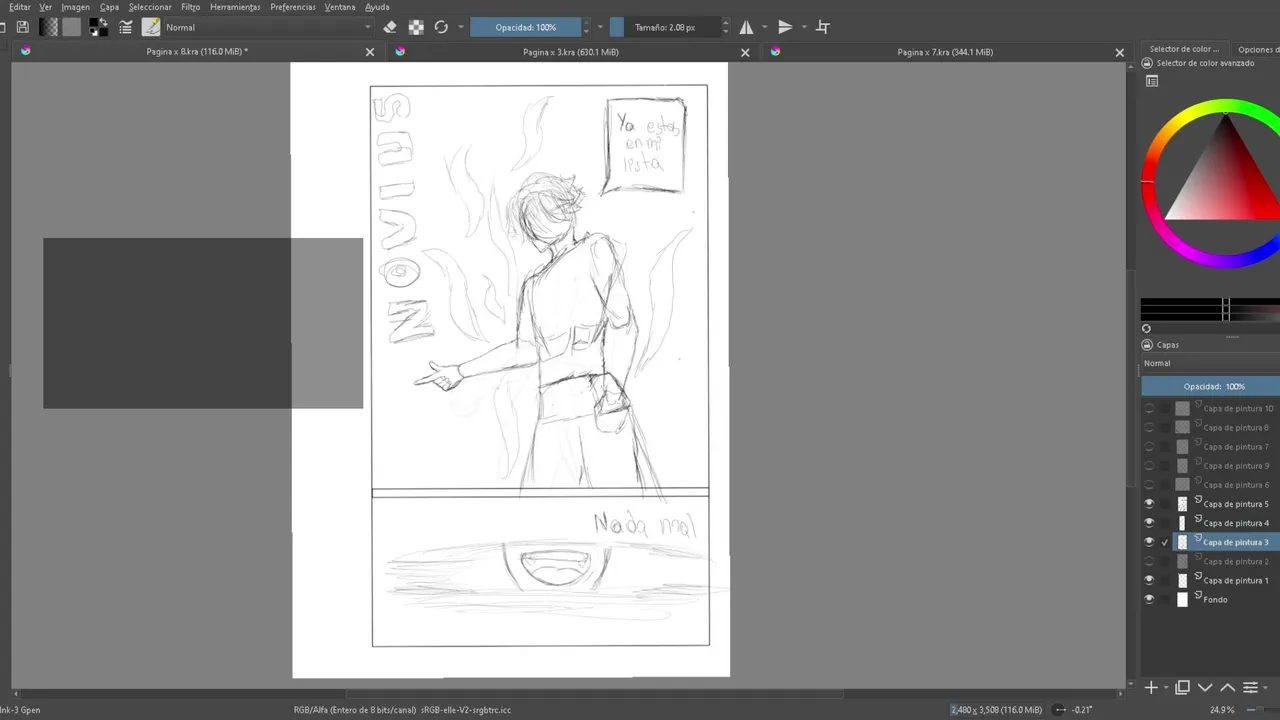
Task: Switch to Selector de color docker tab
Action: pyautogui.click(x=1184, y=49)
